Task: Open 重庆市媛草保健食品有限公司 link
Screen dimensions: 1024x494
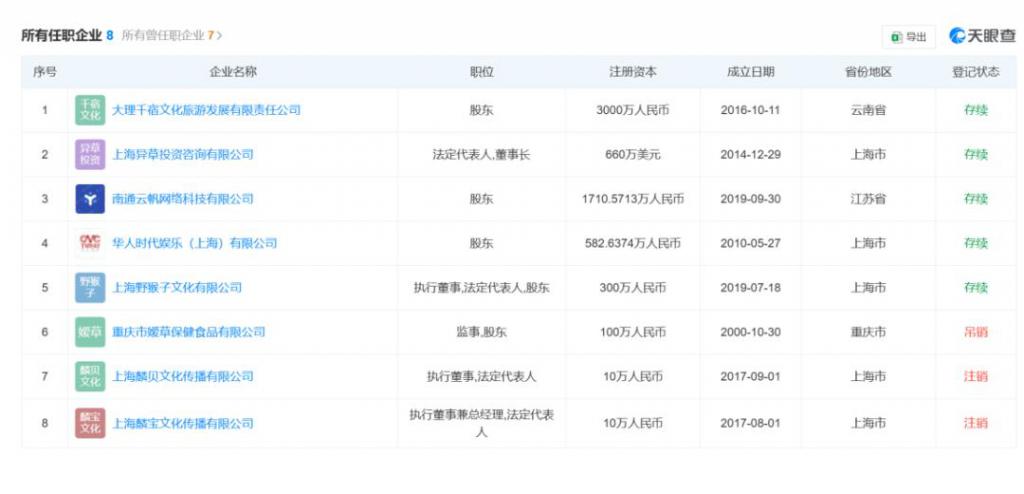Action: click(189, 332)
